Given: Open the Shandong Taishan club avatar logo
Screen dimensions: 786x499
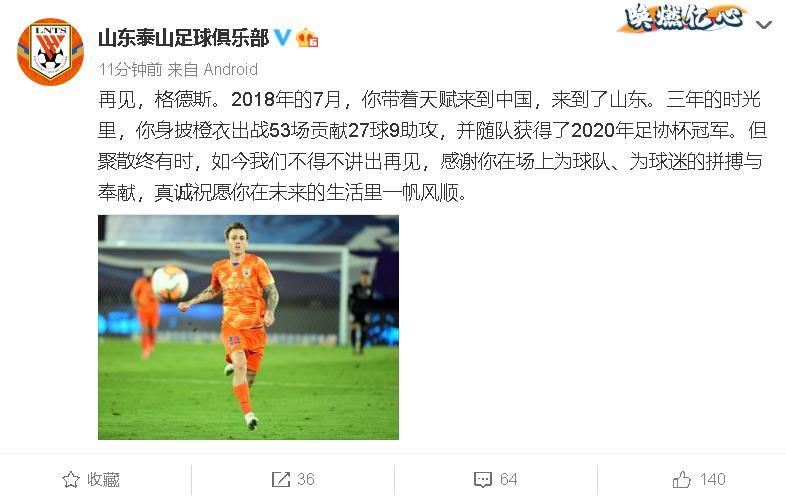Looking at the screenshot, I should point(50,52).
